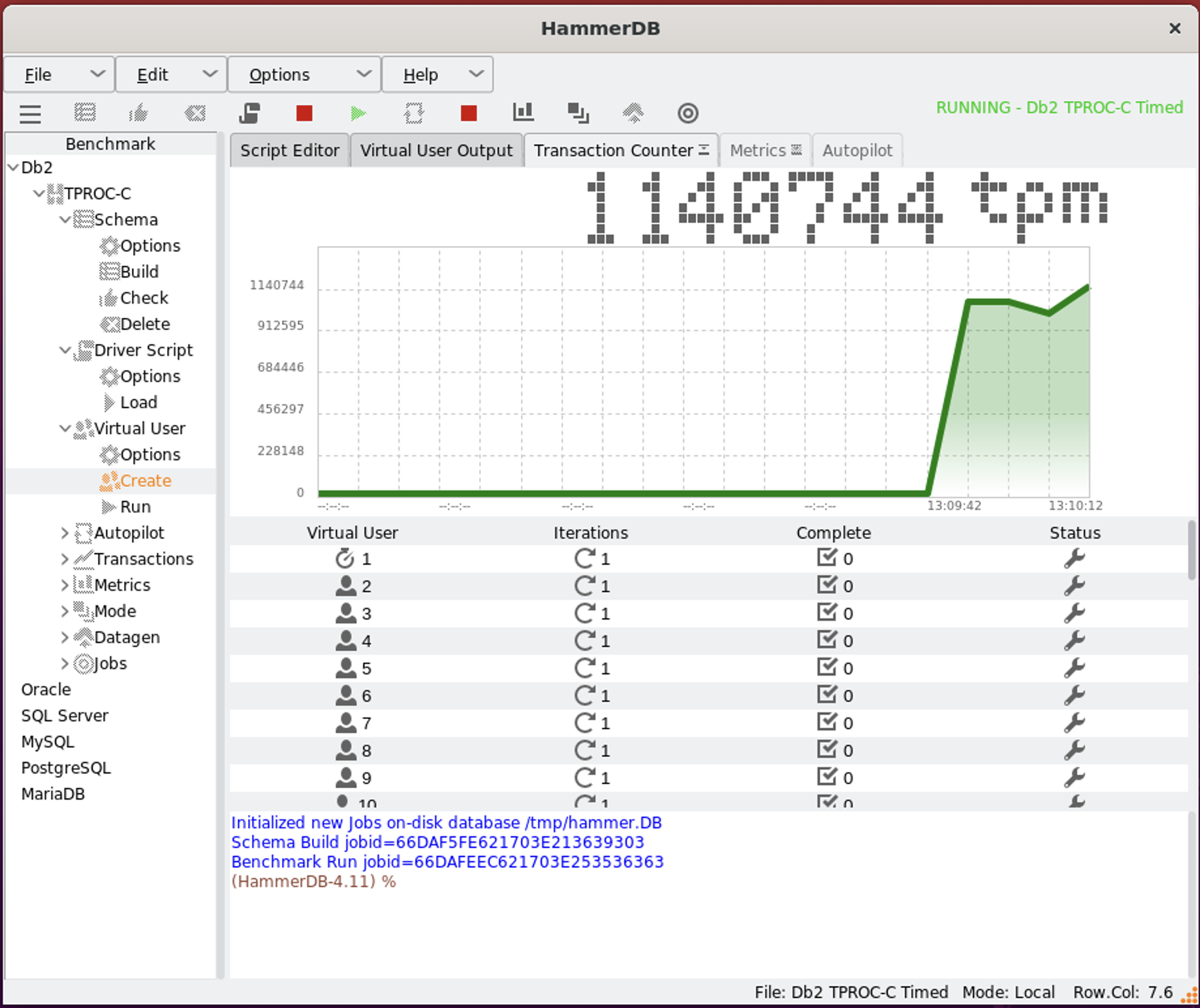Collapse the Schema tree node
Screen dimensions: 1200x1008
coord(65,219)
